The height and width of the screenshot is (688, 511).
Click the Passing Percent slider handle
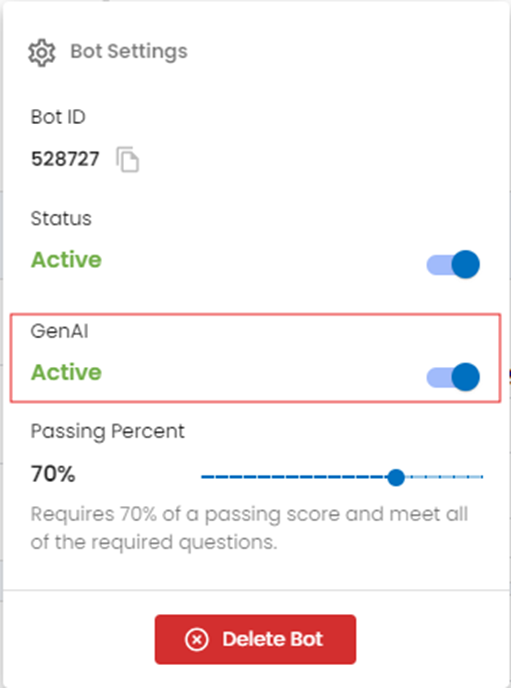click(396, 477)
